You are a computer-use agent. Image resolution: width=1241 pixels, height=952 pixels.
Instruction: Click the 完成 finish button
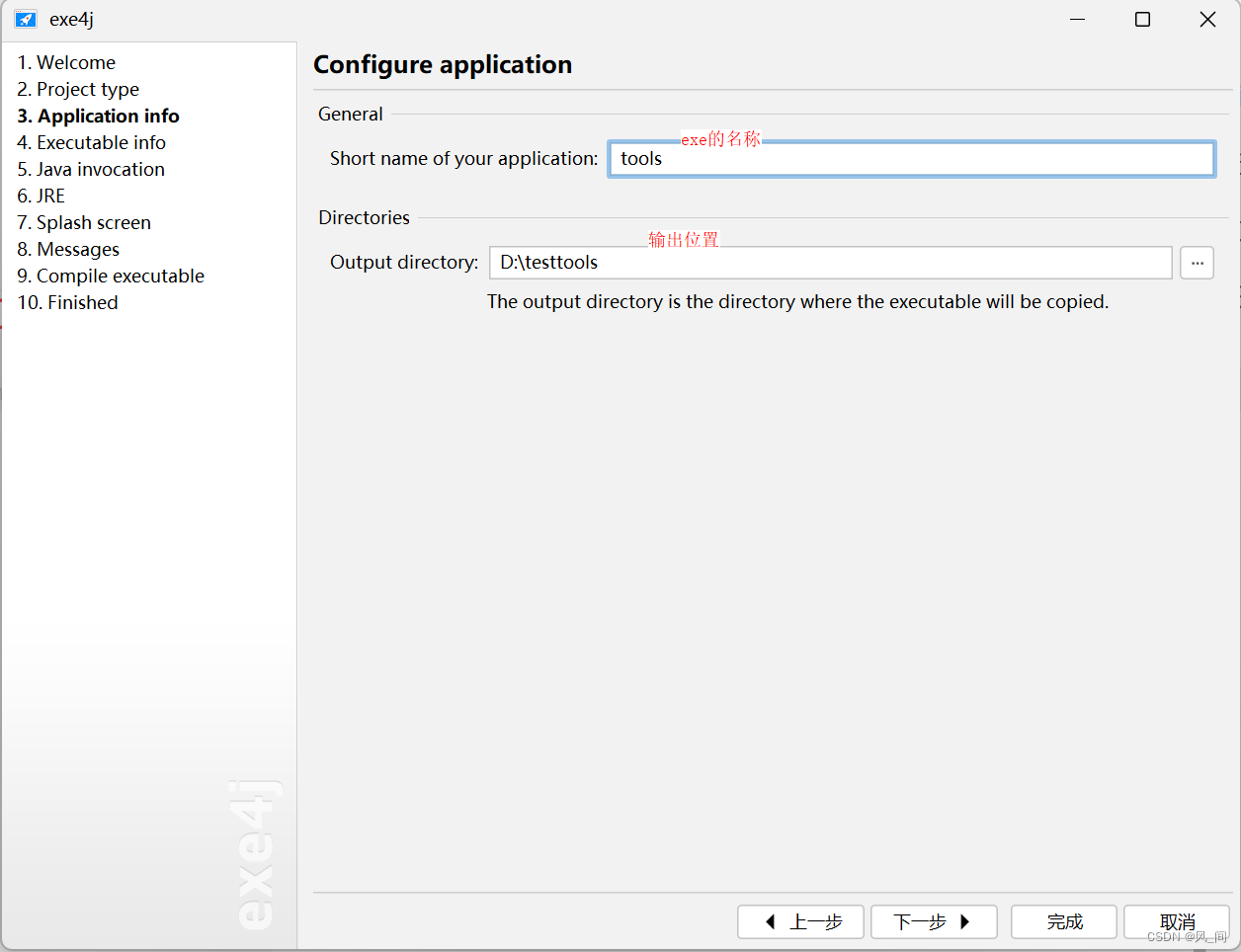[x=1064, y=921]
